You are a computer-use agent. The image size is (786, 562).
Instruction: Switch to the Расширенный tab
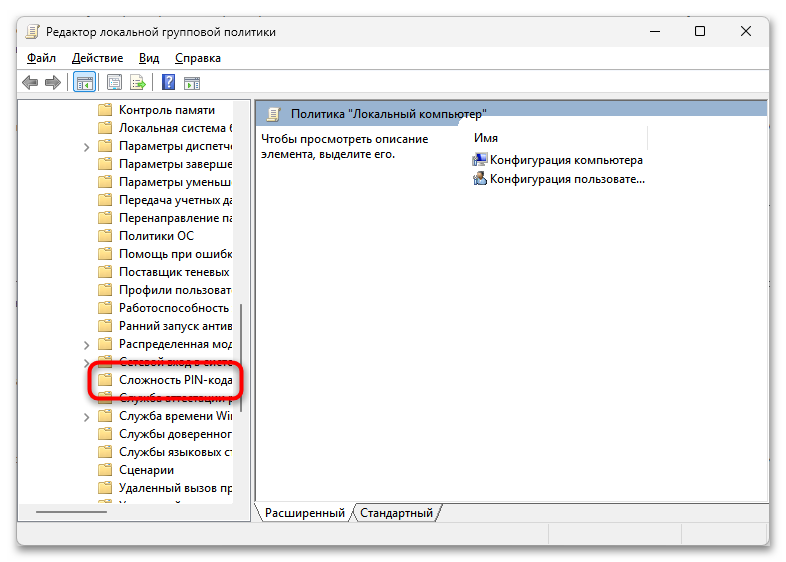pyautogui.click(x=304, y=513)
